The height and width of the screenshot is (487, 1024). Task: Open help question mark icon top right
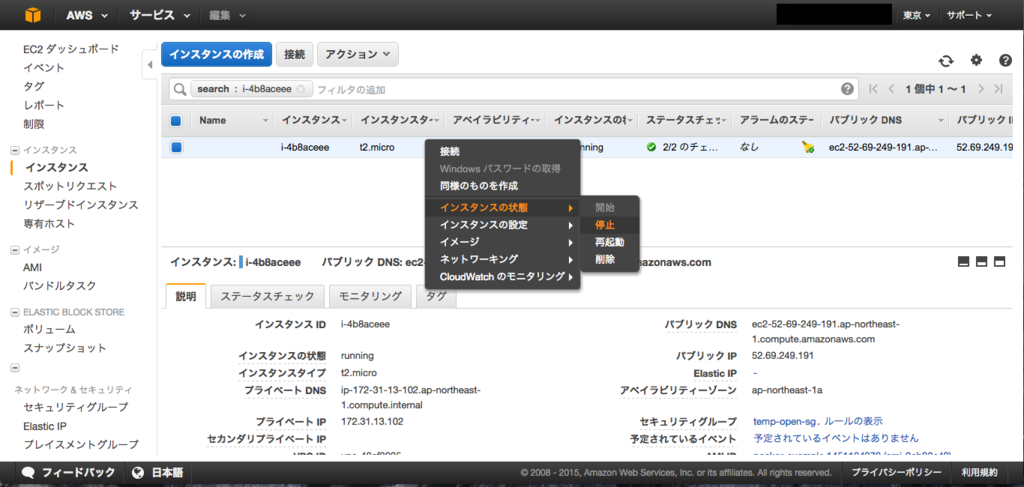[1006, 60]
